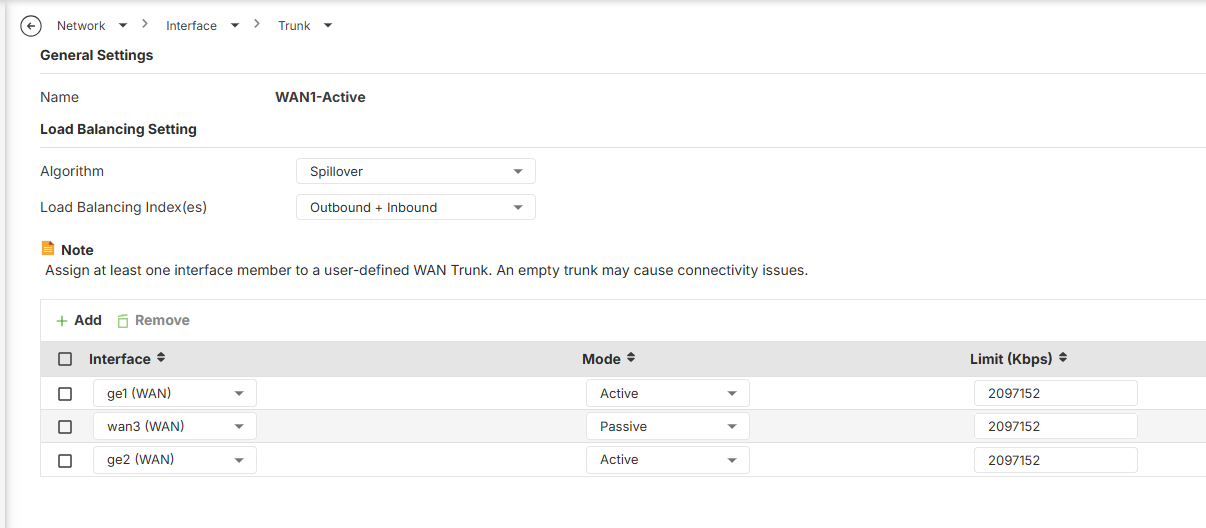Click the Limit field for ge1 row
Viewport: 1206px width, 528px height.
pyautogui.click(x=1055, y=393)
